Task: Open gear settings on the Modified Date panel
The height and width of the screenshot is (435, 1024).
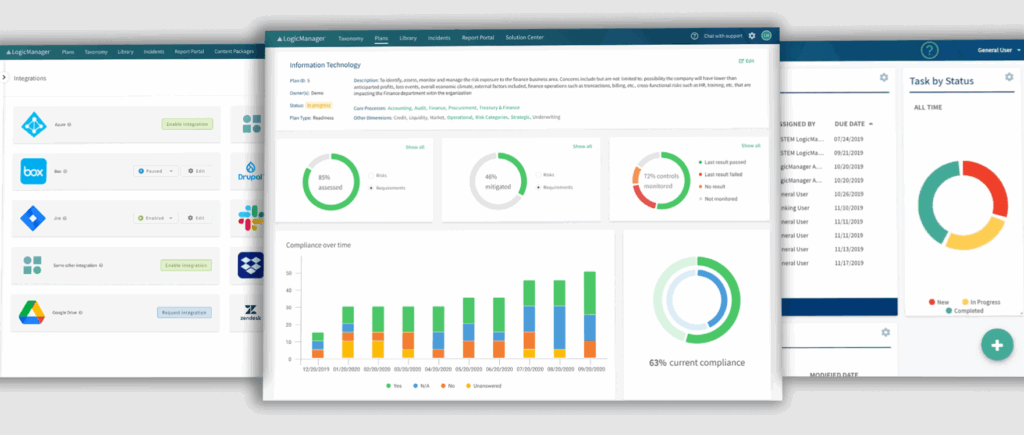Action: tap(886, 332)
